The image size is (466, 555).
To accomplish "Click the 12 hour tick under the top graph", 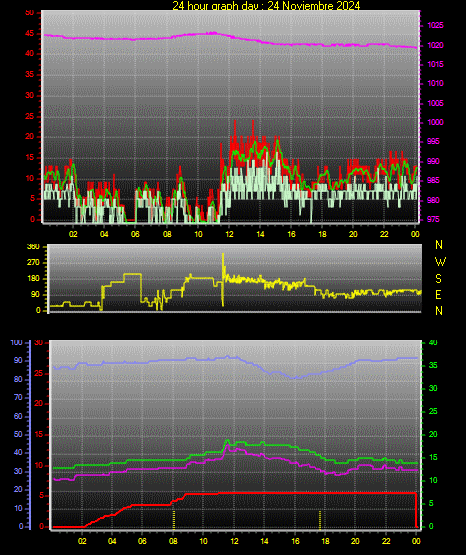I will (229, 234).
